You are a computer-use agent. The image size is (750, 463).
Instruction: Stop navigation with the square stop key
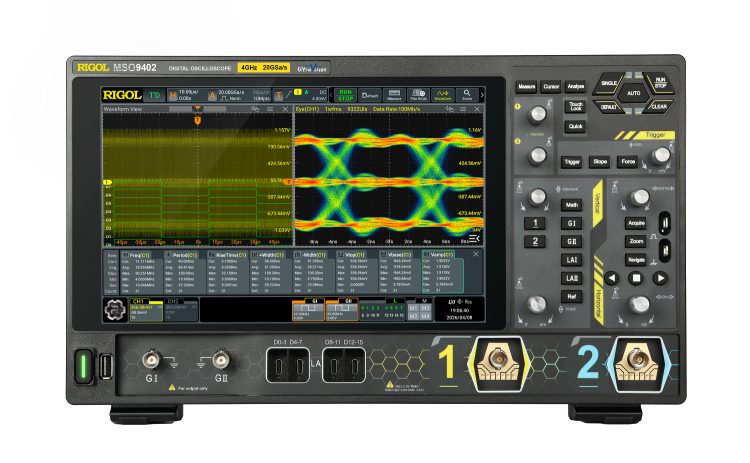pos(636,278)
